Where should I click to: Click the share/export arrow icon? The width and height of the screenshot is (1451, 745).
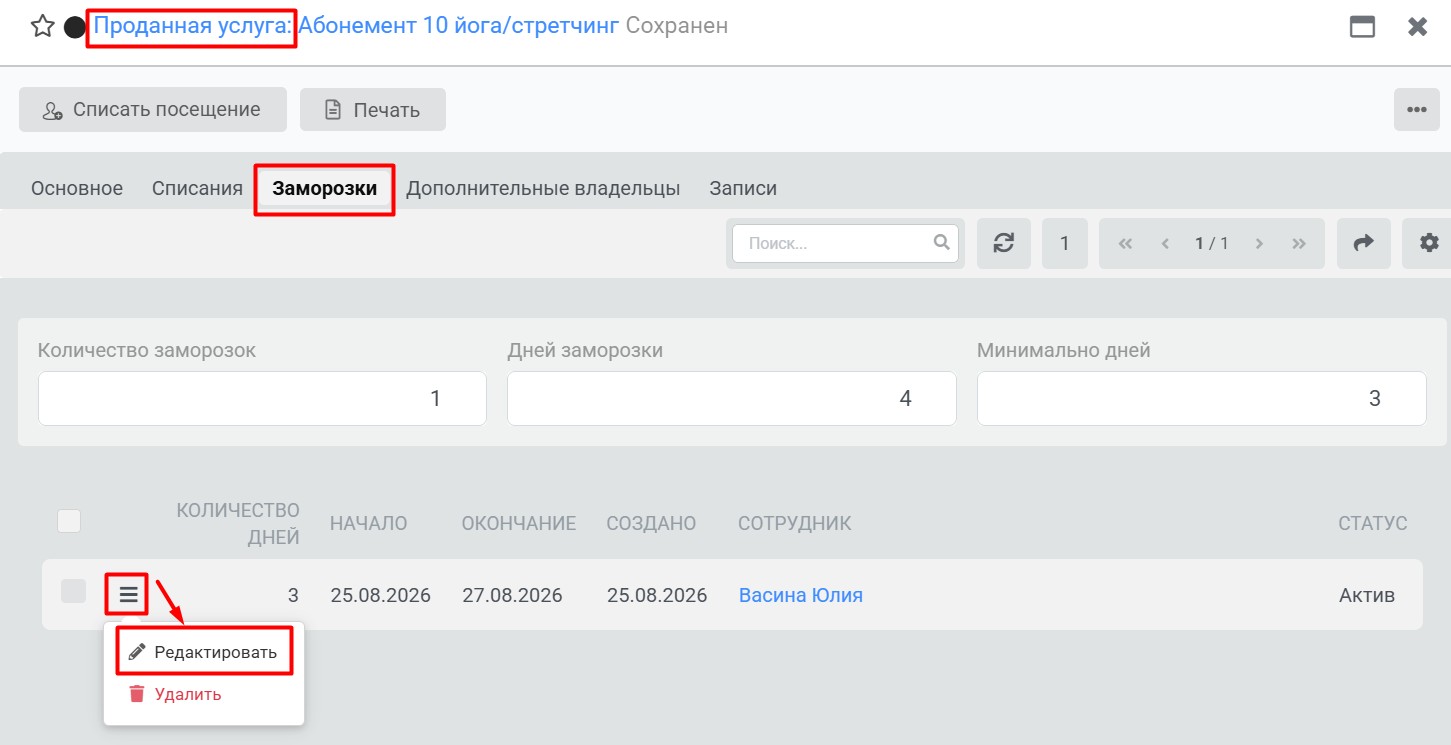pyautogui.click(x=1364, y=243)
